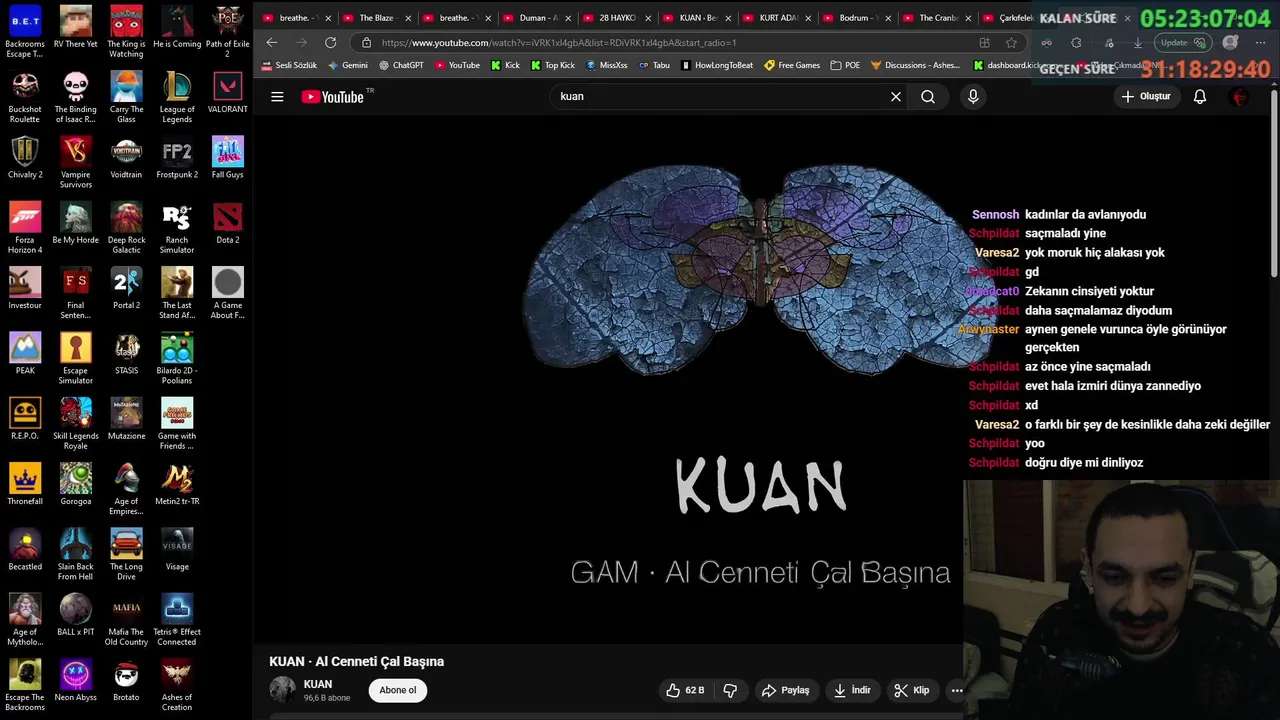This screenshot has height=720, width=1280.
Task: Subscribe with Abone ol button
Action: (398, 690)
